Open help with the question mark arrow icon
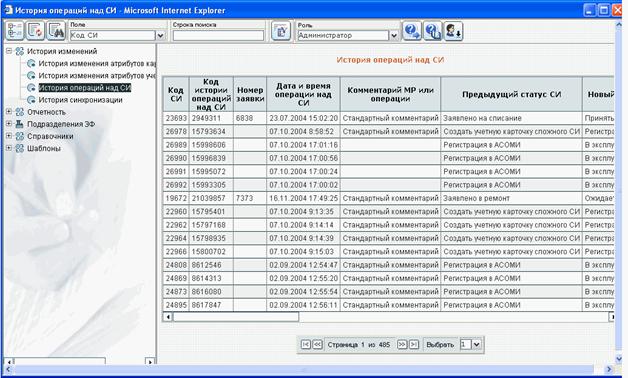The image size is (628, 378). pyautogui.click(x=412, y=30)
